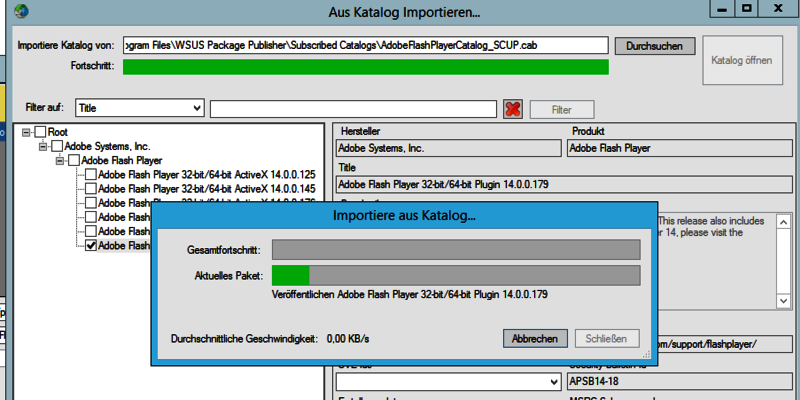Open the Filter auf Title dropdown
Screen dimensions: 800x400
(140, 108)
